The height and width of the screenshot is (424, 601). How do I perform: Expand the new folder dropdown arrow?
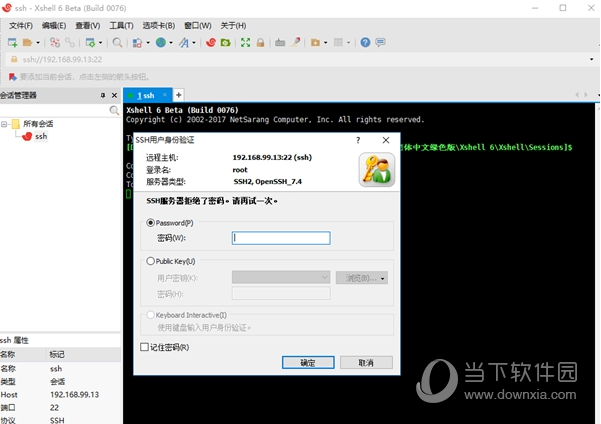tap(325, 43)
